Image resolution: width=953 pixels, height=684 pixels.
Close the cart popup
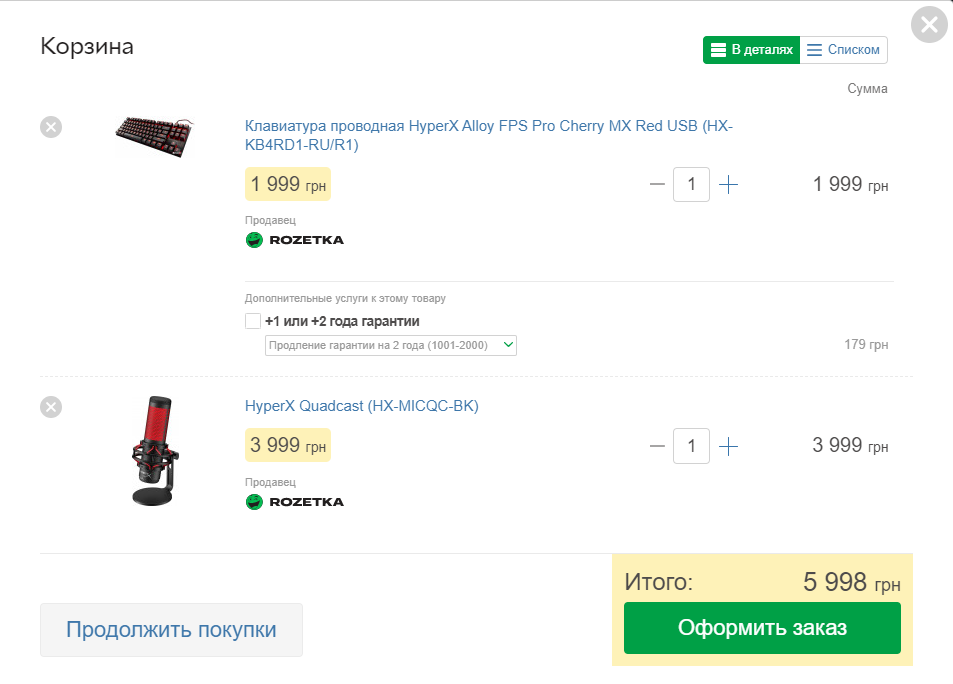929,25
